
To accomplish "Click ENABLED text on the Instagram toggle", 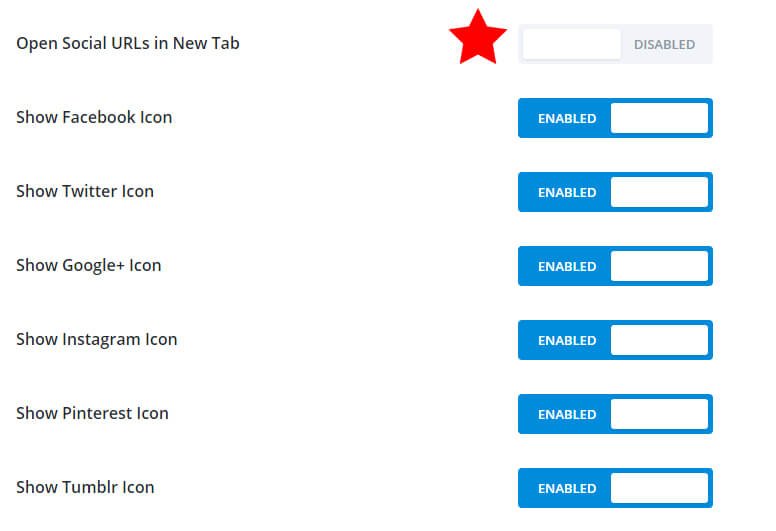I will (x=567, y=340).
